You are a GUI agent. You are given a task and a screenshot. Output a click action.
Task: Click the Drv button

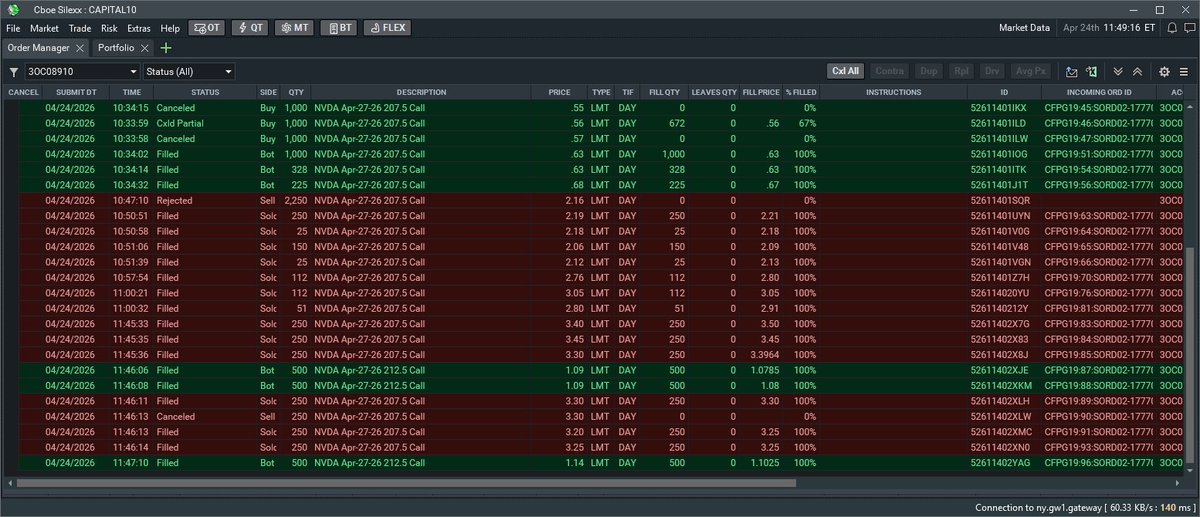click(x=992, y=71)
